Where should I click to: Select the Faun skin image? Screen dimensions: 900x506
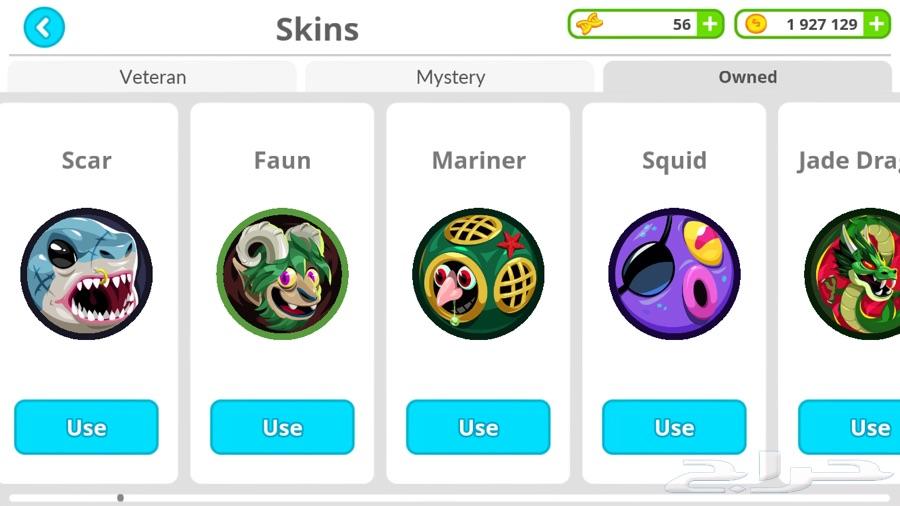(x=282, y=274)
